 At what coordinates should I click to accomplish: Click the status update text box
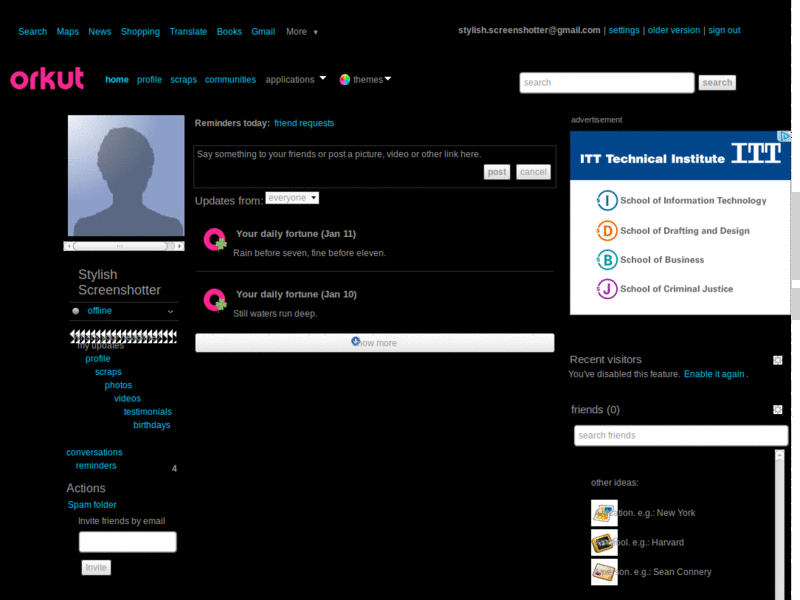tap(374, 166)
